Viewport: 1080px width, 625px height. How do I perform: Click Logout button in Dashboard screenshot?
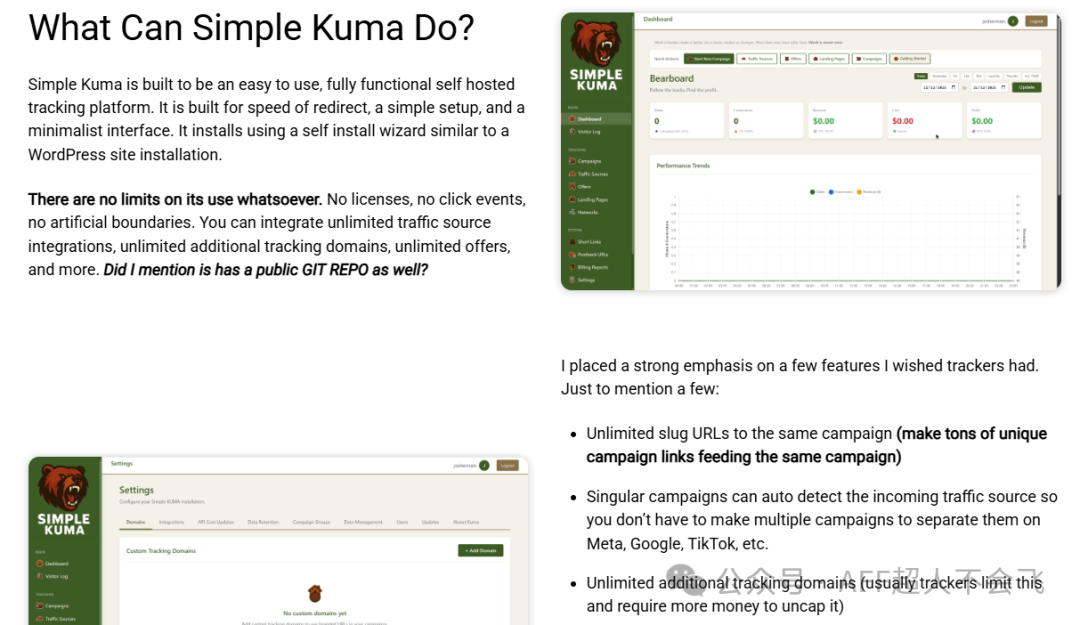pos(1035,21)
